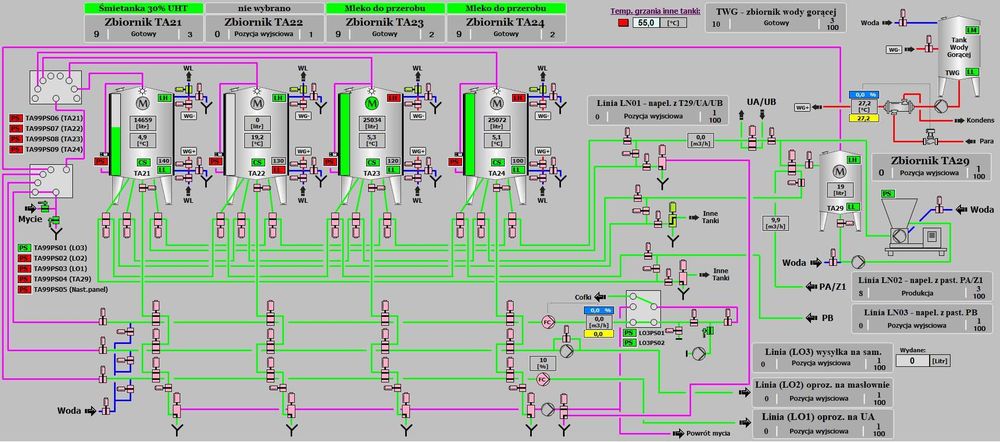Click the pump below tank TA29

click(x=858, y=262)
